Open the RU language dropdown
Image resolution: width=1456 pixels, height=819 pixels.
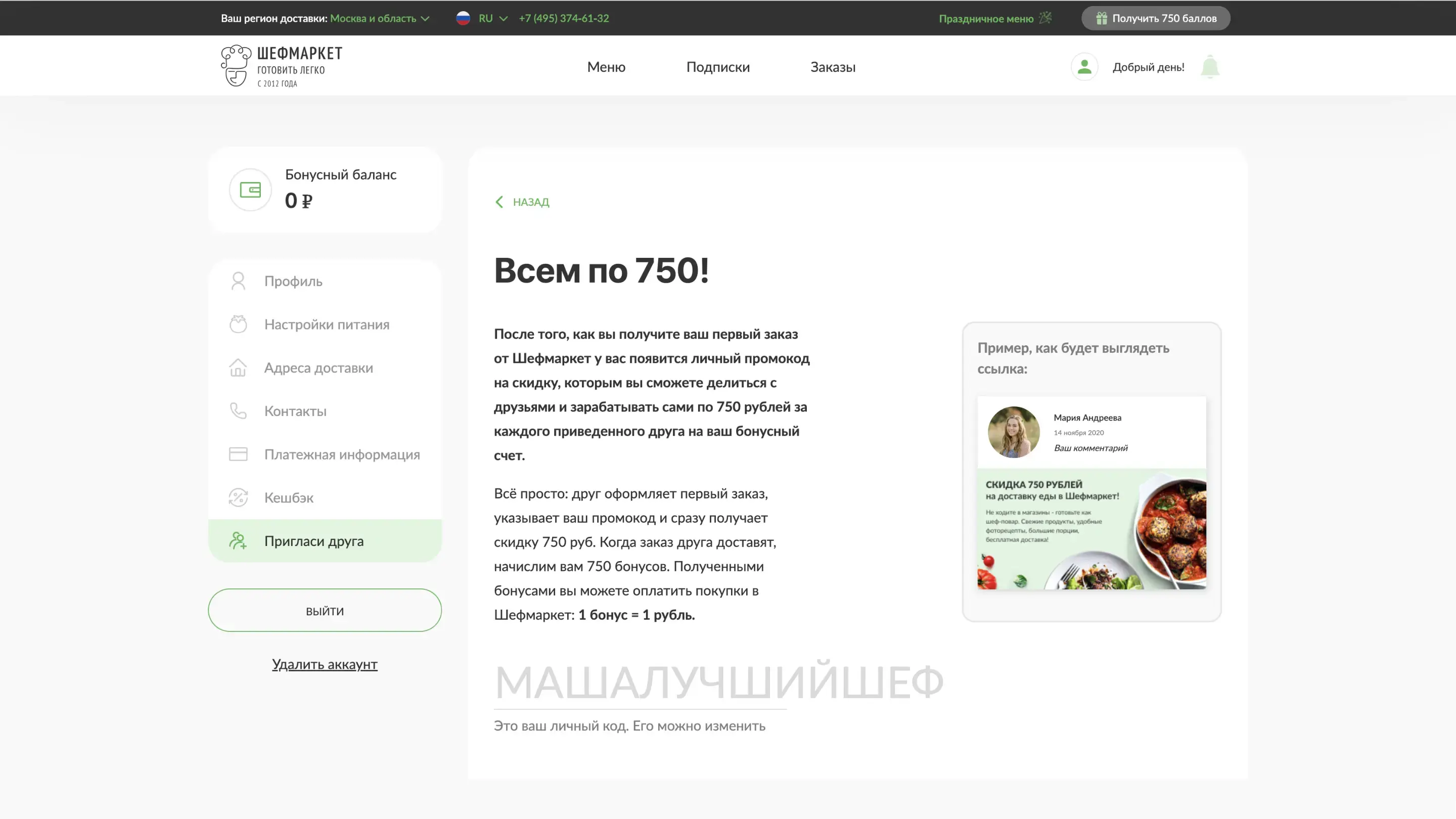[x=493, y=18]
